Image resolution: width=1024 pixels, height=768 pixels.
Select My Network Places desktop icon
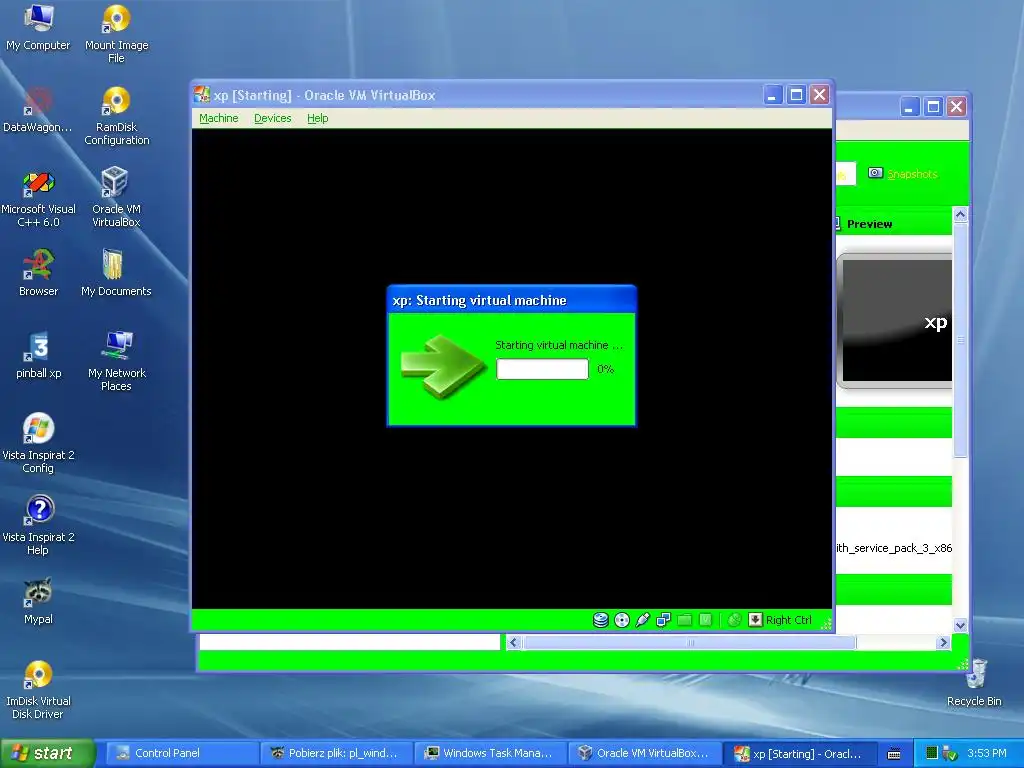[x=116, y=361]
